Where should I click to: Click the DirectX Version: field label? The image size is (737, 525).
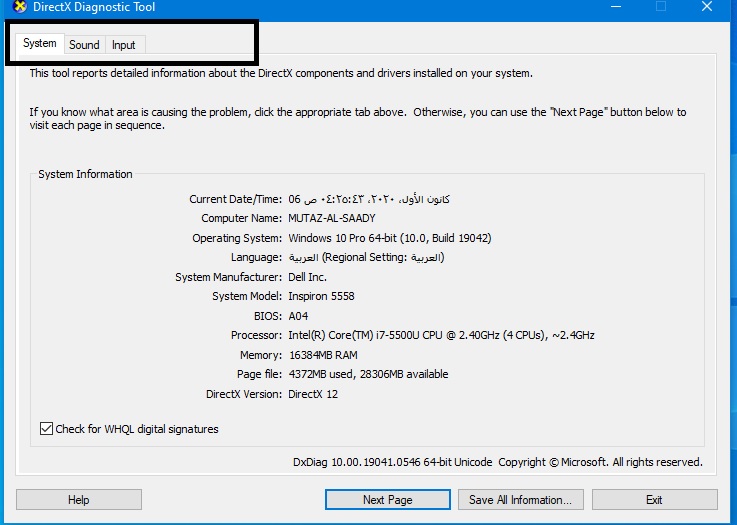[x=244, y=394]
